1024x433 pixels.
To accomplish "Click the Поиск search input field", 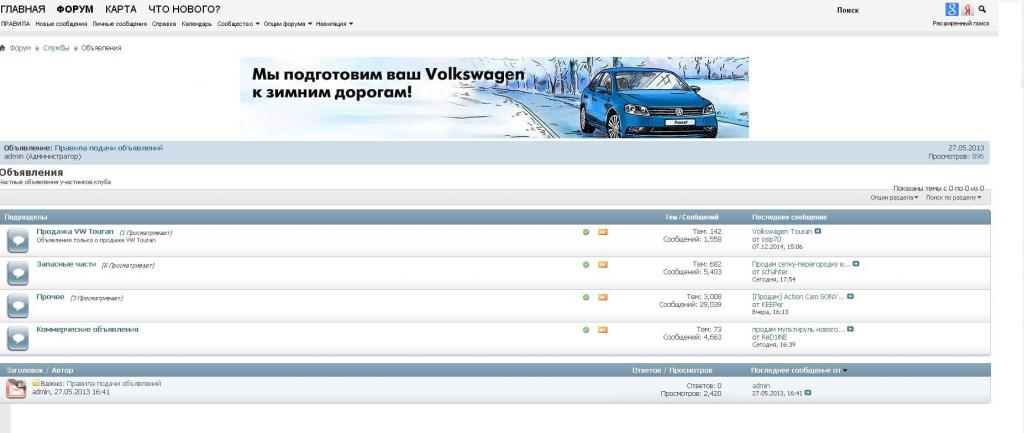I will coord(888,10).
